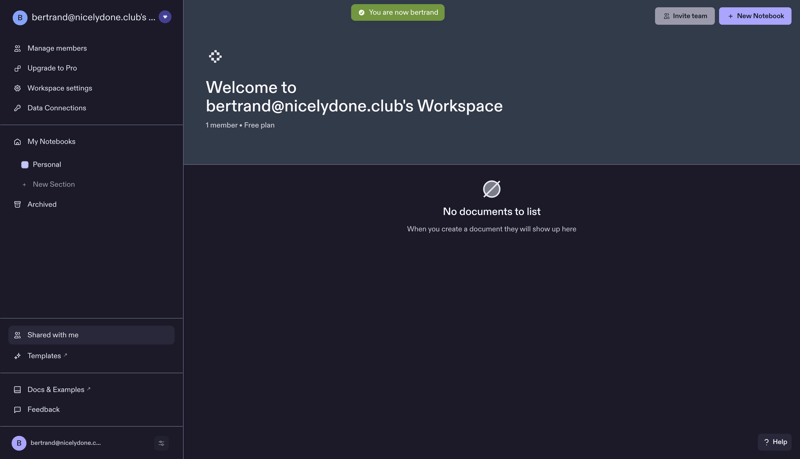Click the workspace name in sidebar header
Image resolution: width=800 pixels, height=459 pixels.
(93, 17)
